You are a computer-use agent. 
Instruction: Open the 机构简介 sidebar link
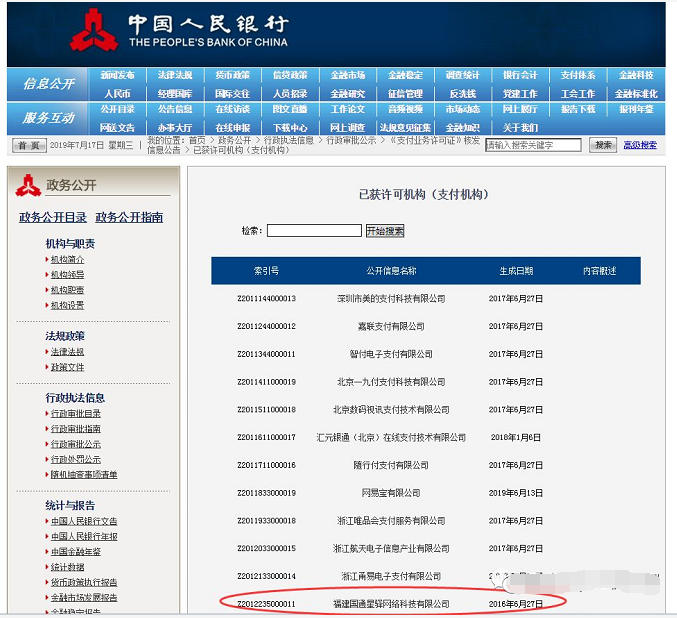tap(67, 259)
